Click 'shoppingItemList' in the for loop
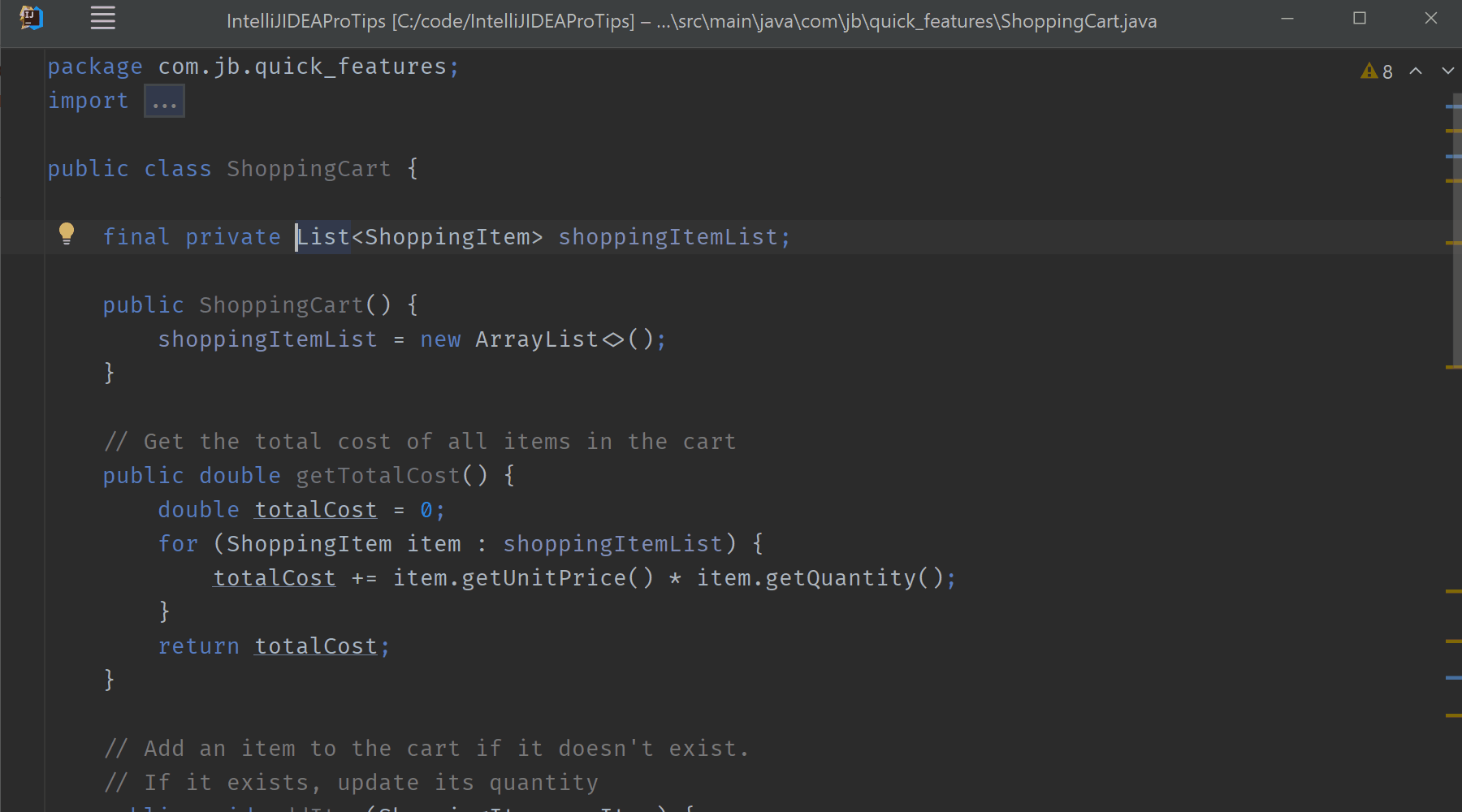Image resolution: width=1462 pixels, height=812 pixels. point(612,544)
